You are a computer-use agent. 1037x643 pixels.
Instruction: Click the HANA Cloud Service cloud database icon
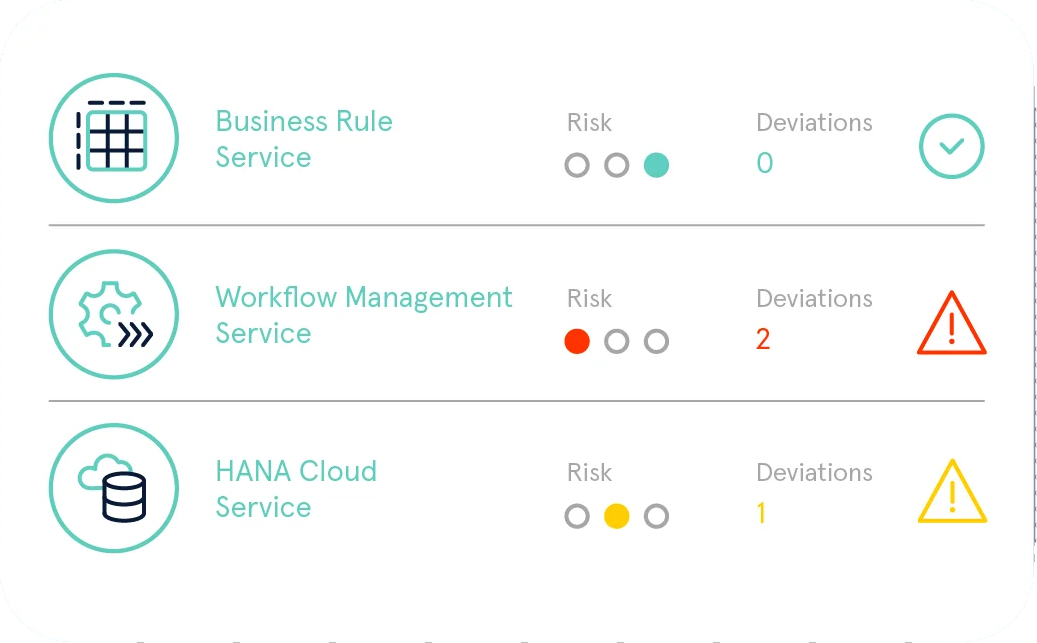[113, 487]
